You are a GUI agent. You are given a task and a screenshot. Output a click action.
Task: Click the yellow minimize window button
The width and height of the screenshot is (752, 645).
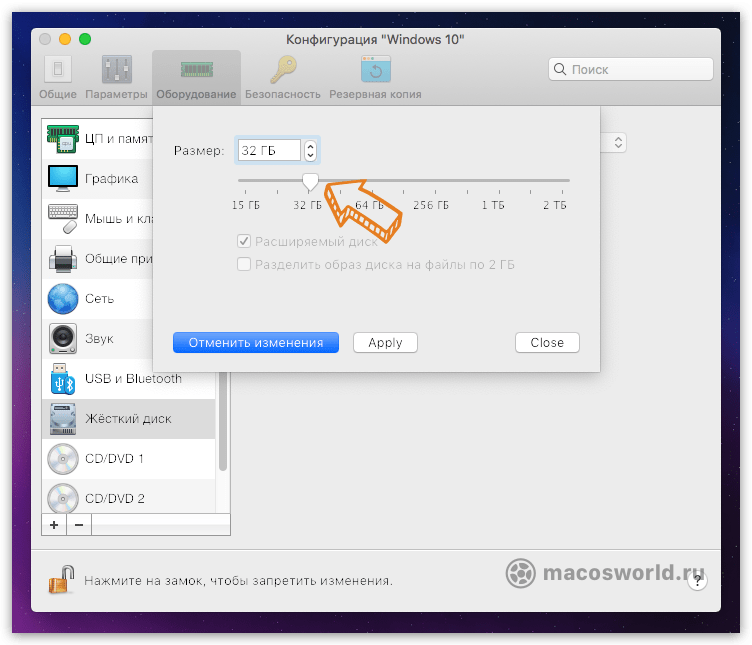pos(65,39)
